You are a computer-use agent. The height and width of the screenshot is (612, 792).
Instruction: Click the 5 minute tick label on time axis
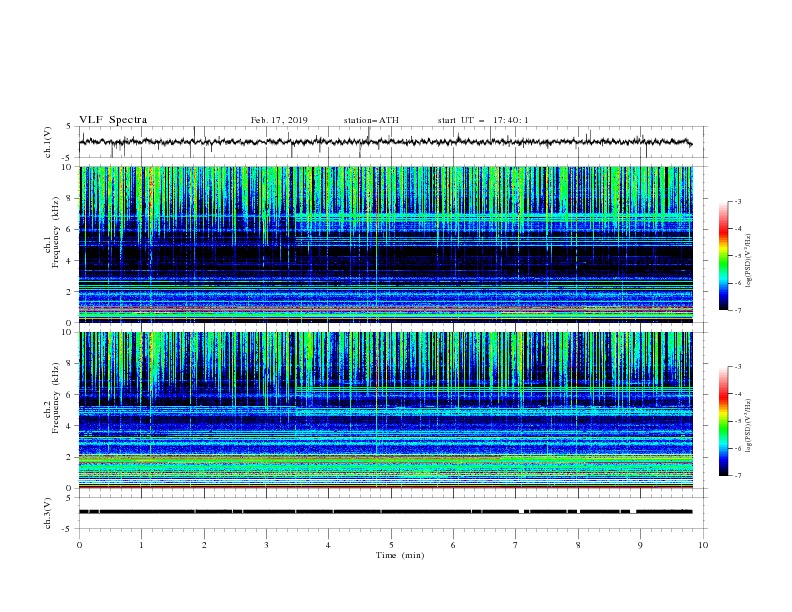(391, 545)
